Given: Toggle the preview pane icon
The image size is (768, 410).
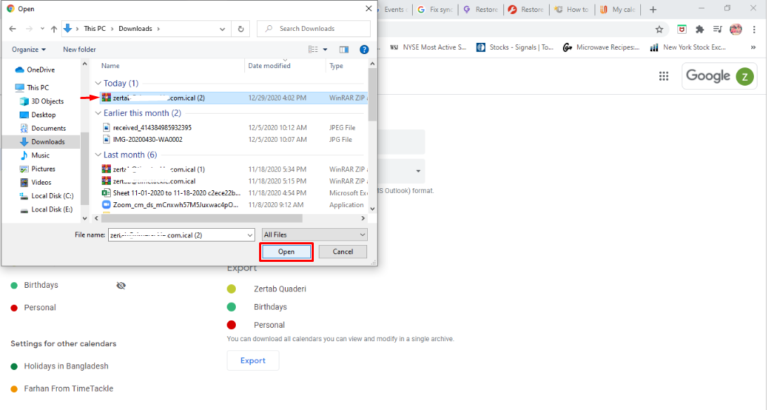Looking at the screenshot, I should pyautogui.click(x=344, y=49).
